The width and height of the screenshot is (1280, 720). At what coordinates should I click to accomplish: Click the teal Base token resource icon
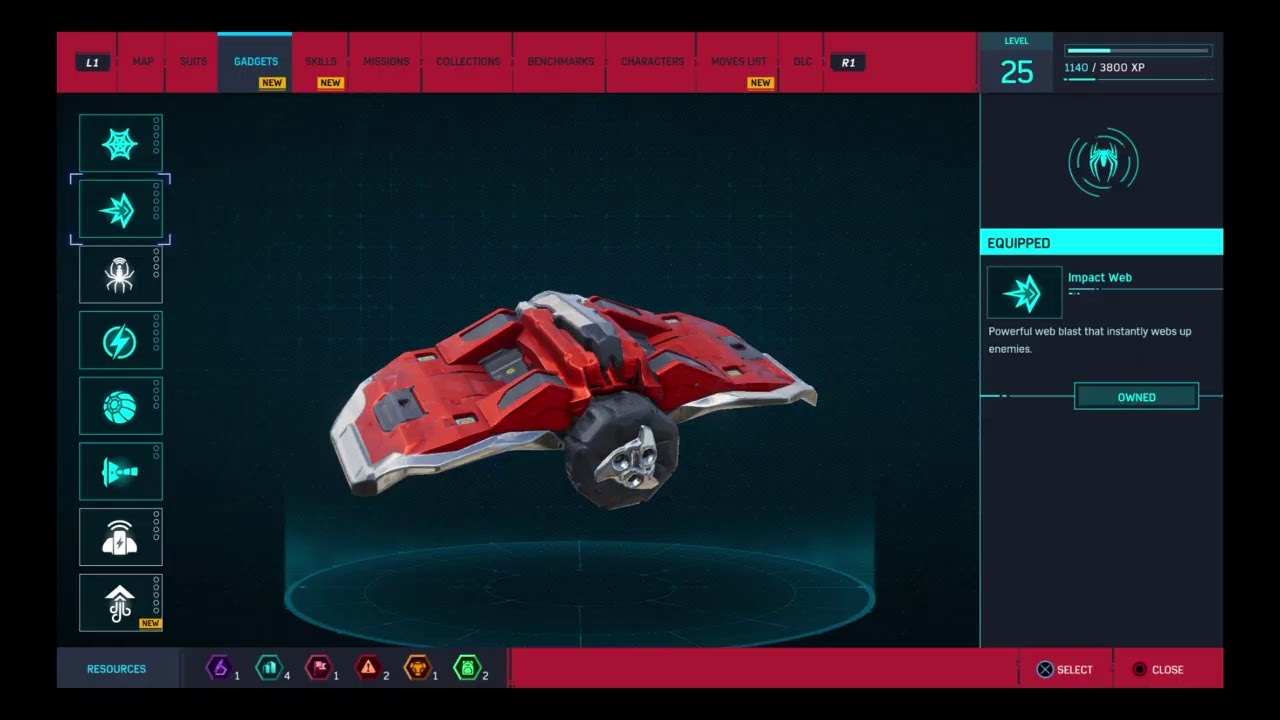click(x=269, y=668)
